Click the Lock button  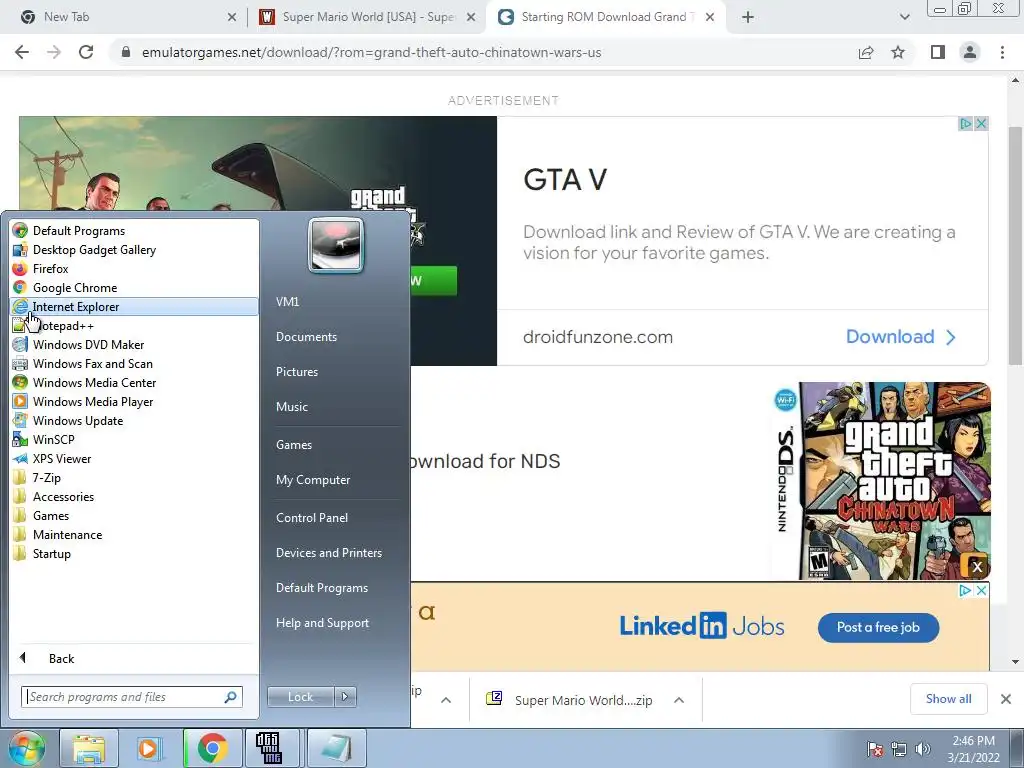click(300, 697)
